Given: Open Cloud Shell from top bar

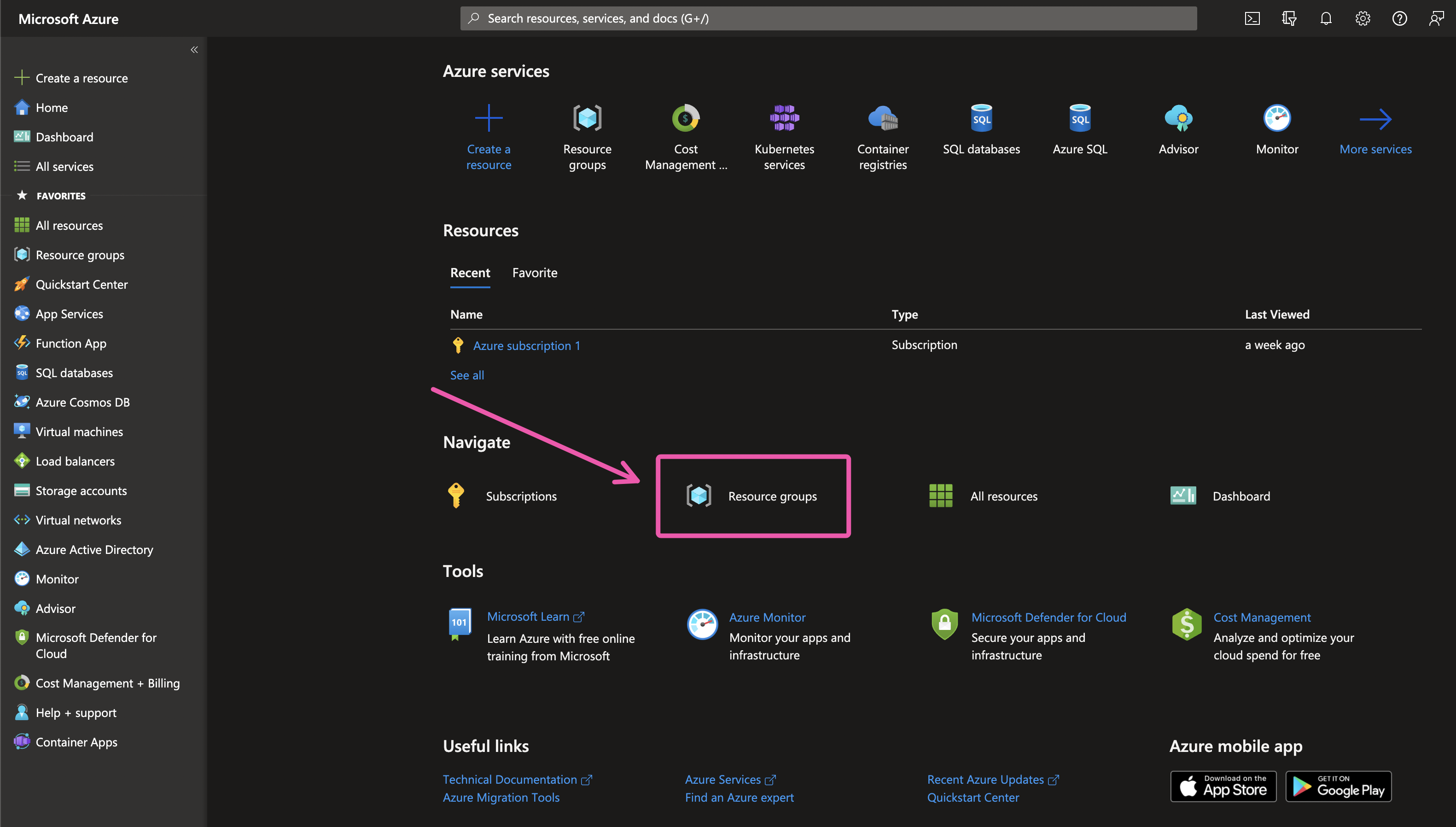Looking at the screenshot, I should click(x=1252, y=19).
